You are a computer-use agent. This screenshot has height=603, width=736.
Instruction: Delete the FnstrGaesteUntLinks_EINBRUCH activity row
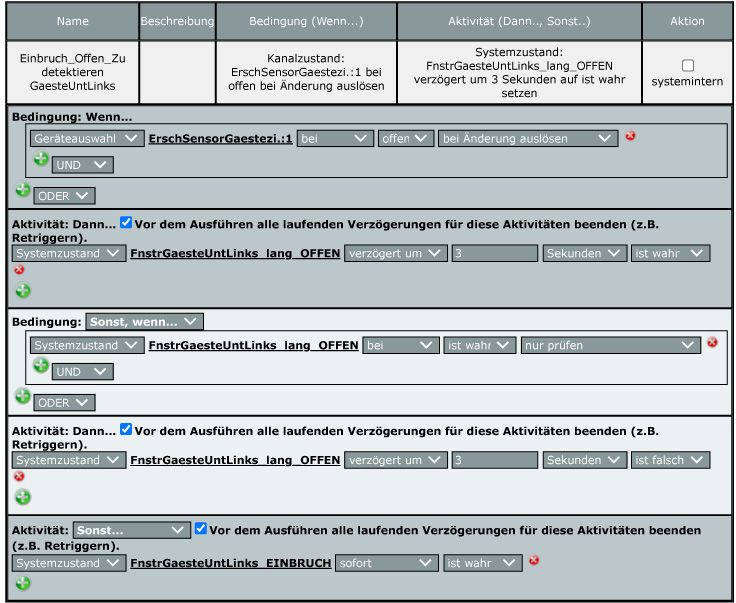pos(534,560)
